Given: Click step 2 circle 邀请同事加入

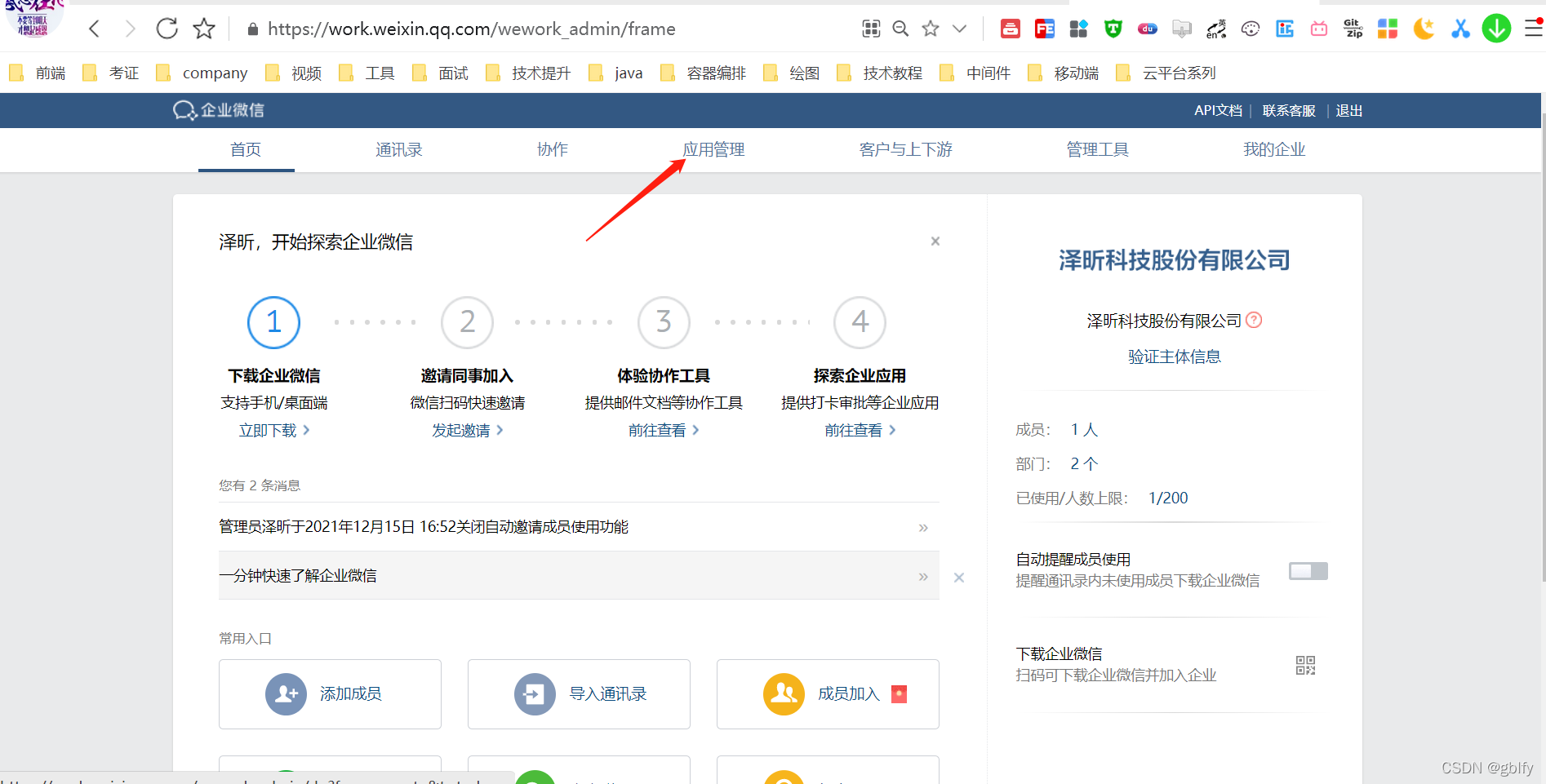Looking at the screenshot, I should 467,322.
